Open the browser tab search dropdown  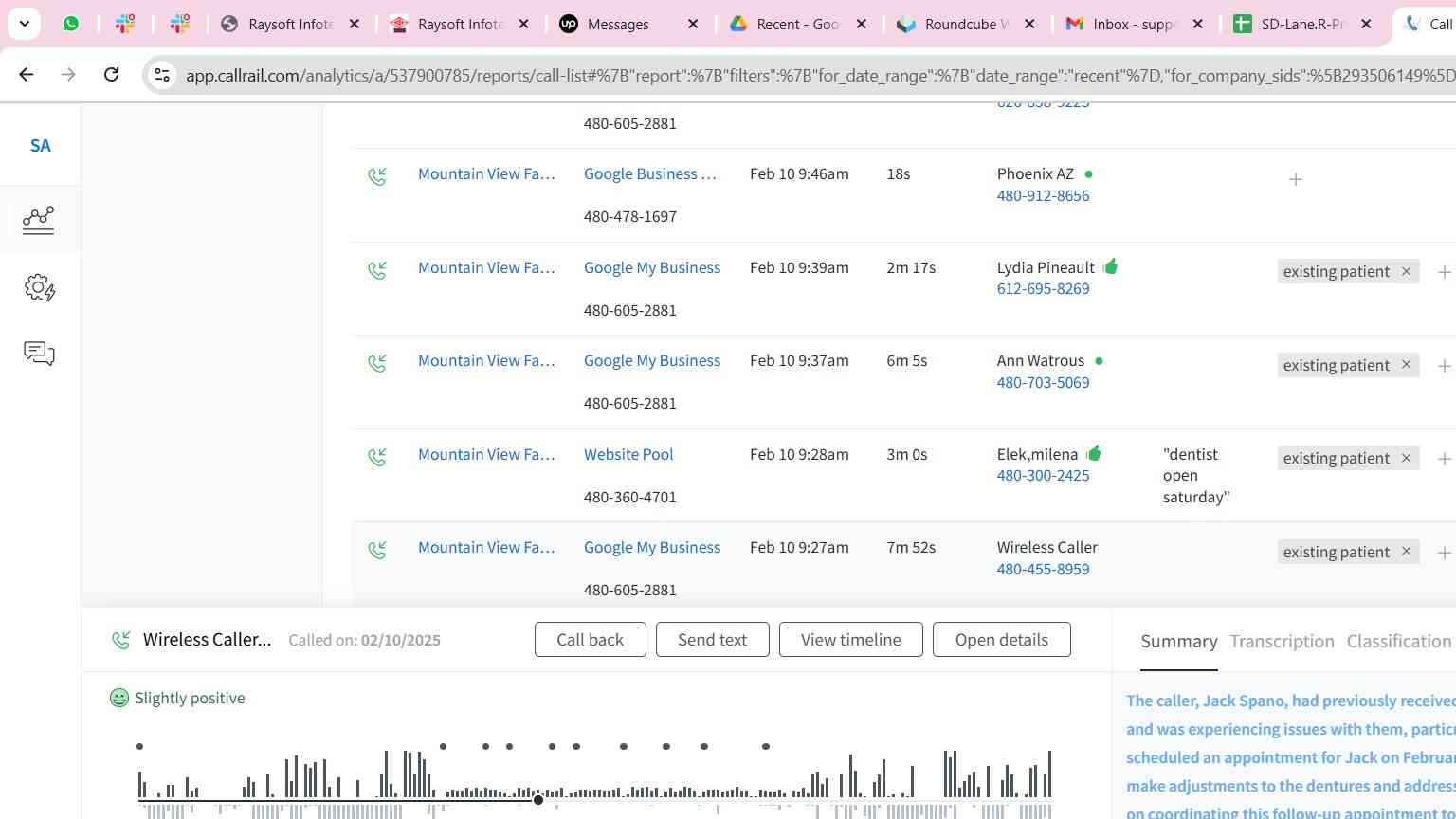click(25, 24)
